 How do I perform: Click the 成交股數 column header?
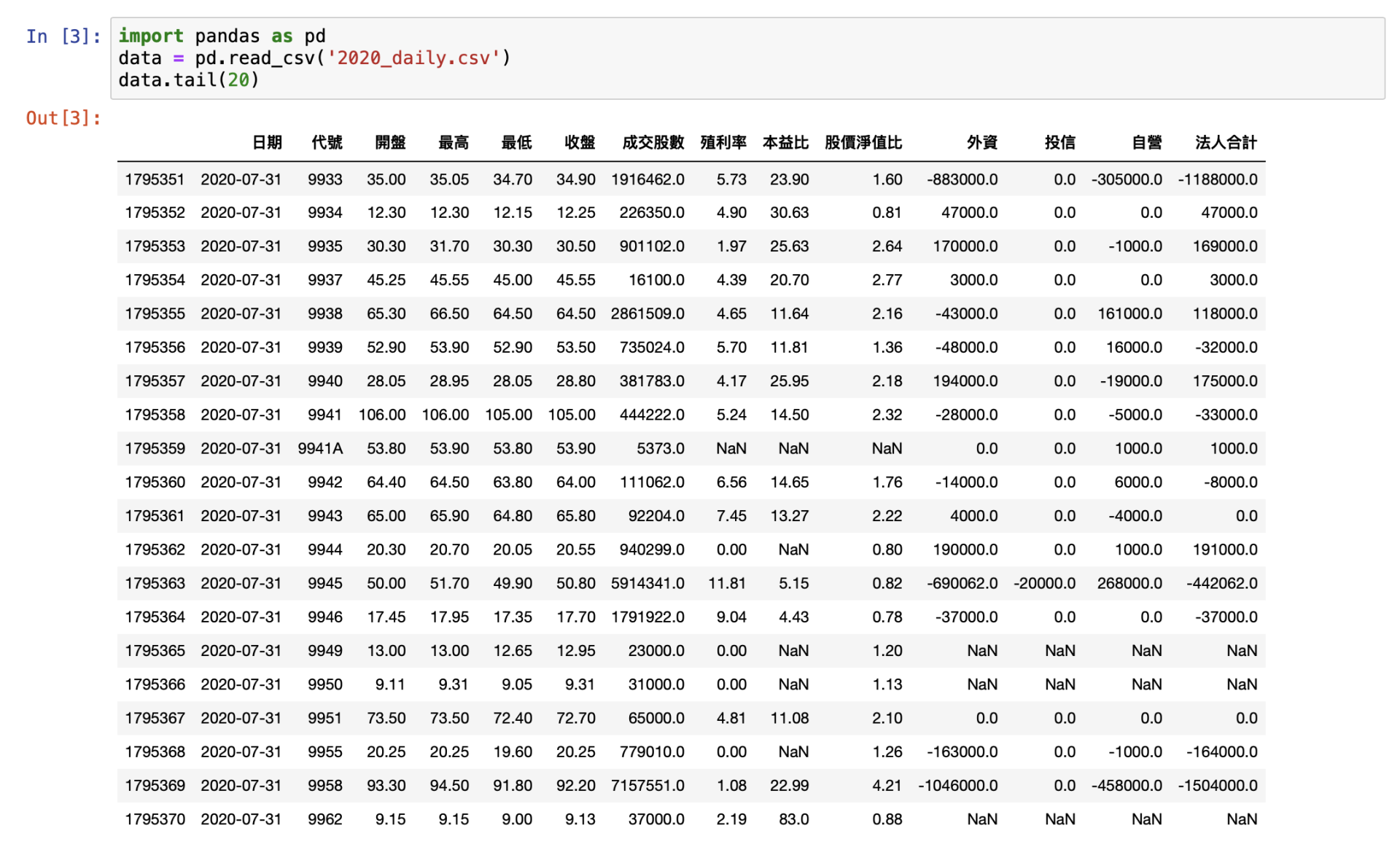pyautogui.click(x=653, y=142)
